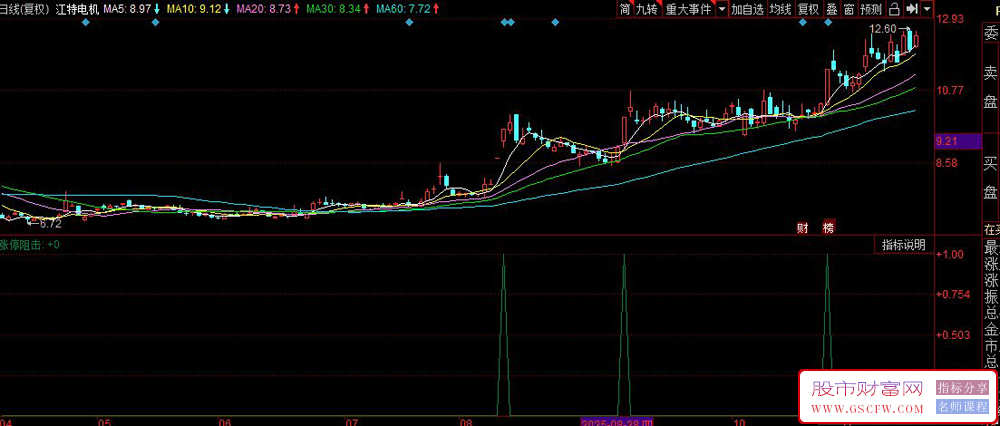Click the 涨停阻击: +0 indicator label

tap(31, 244)
